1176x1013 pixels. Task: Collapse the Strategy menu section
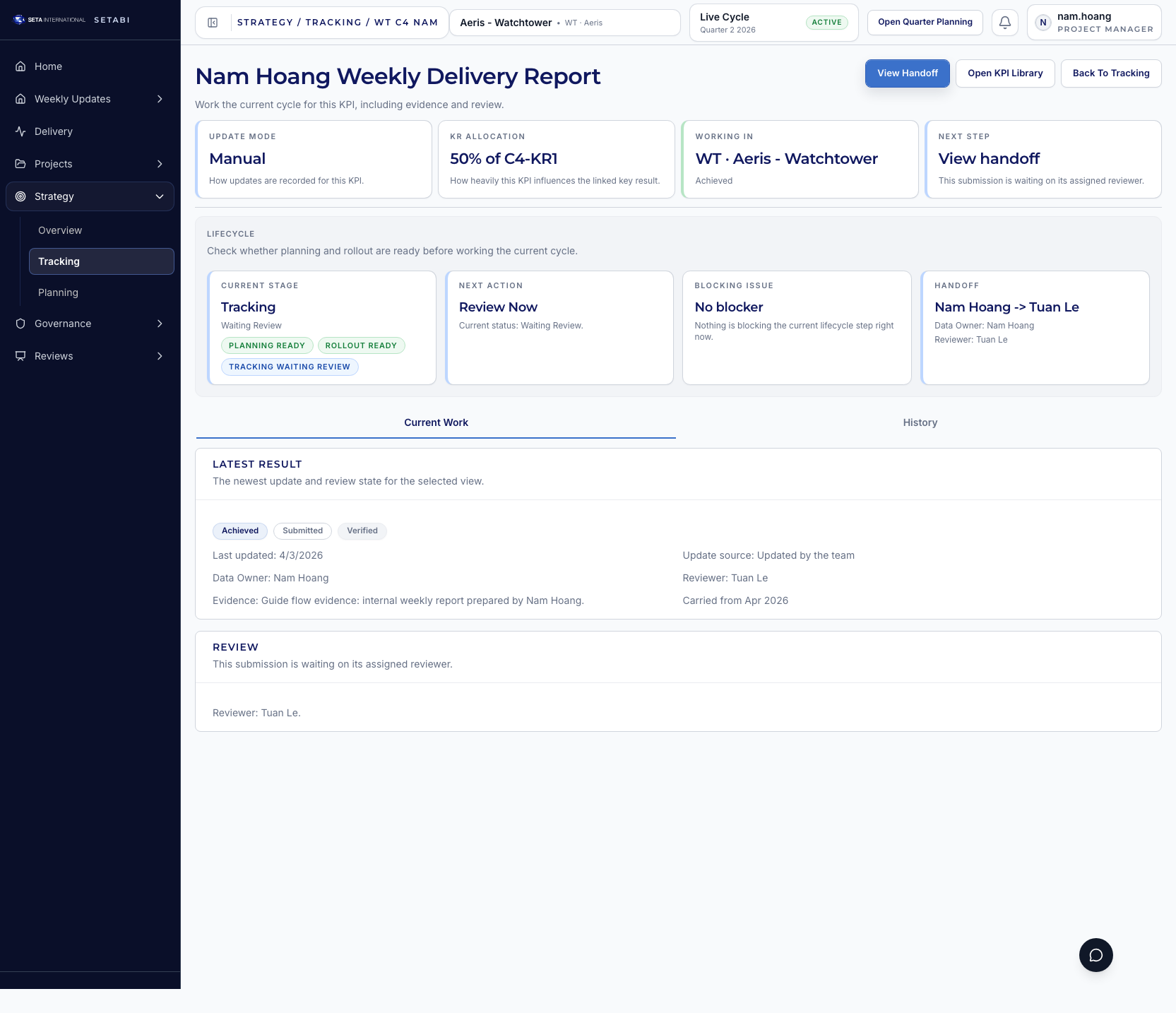tap(160, 196)
